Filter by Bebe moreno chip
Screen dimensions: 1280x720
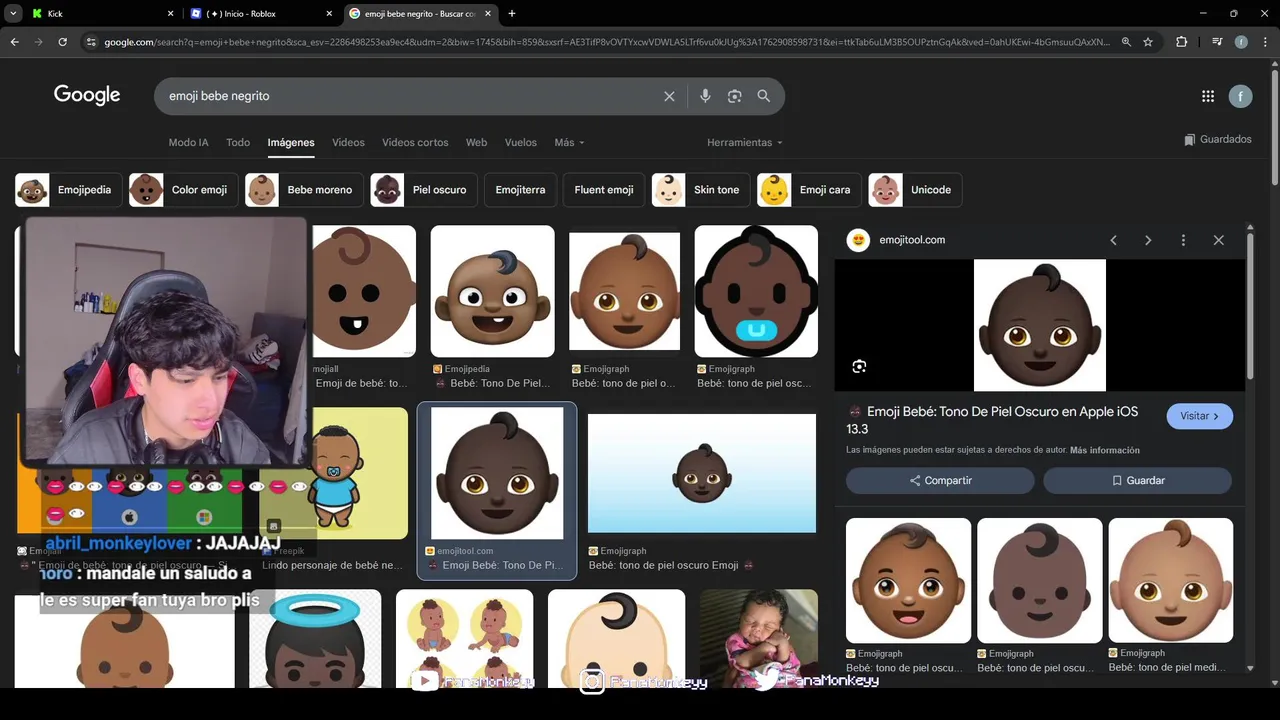click(x=304, y=190)
